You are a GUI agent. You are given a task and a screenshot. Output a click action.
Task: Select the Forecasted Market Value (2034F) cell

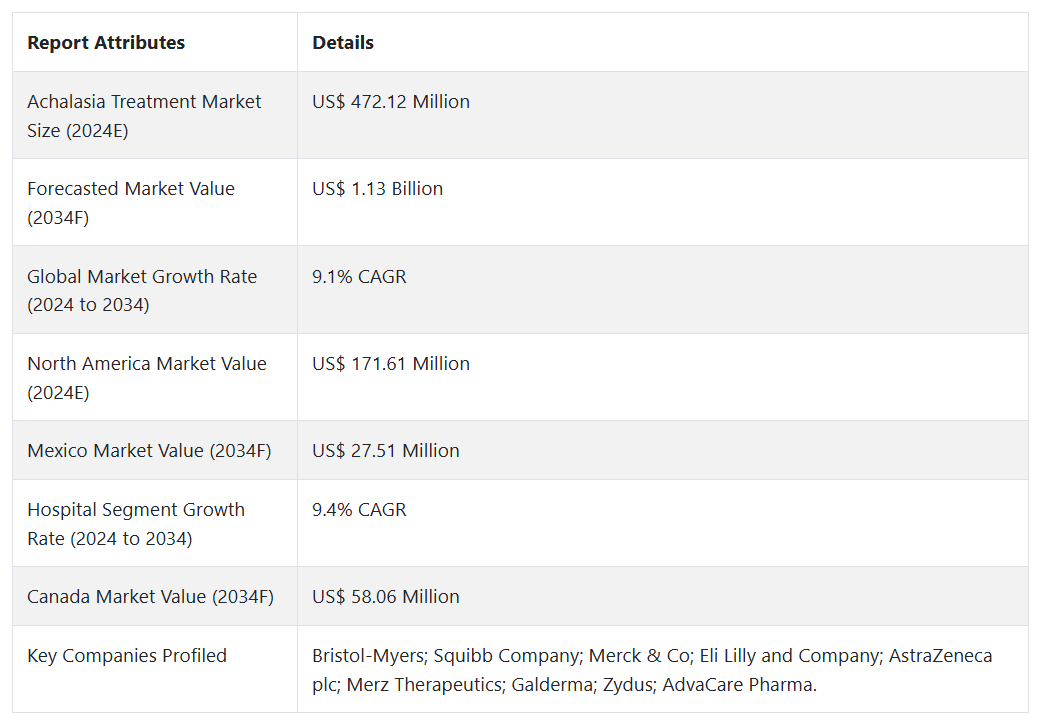click(131, 203)
